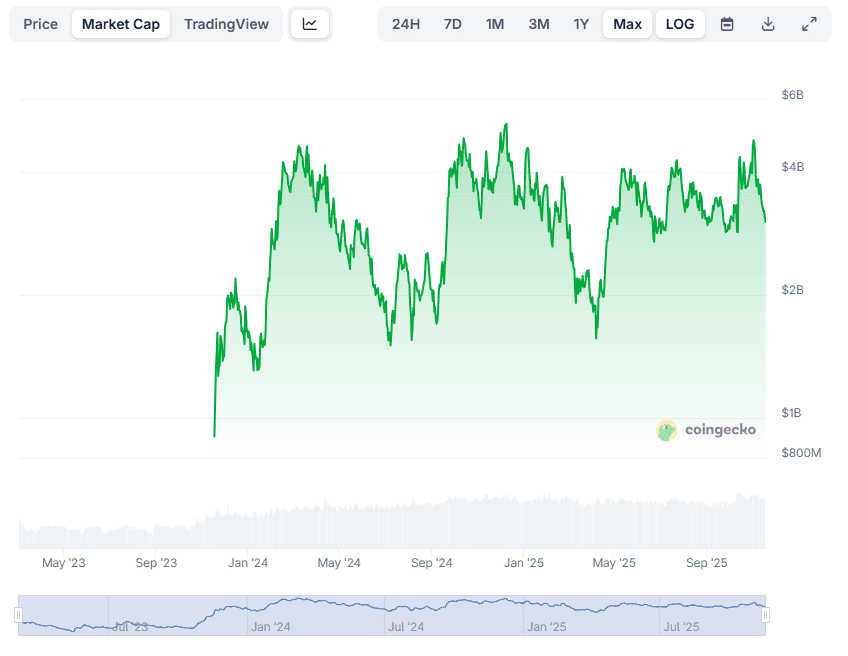This screenshot has width=848, height=656.
Task: Choose the 1M time range
Action: pos(495,24)
